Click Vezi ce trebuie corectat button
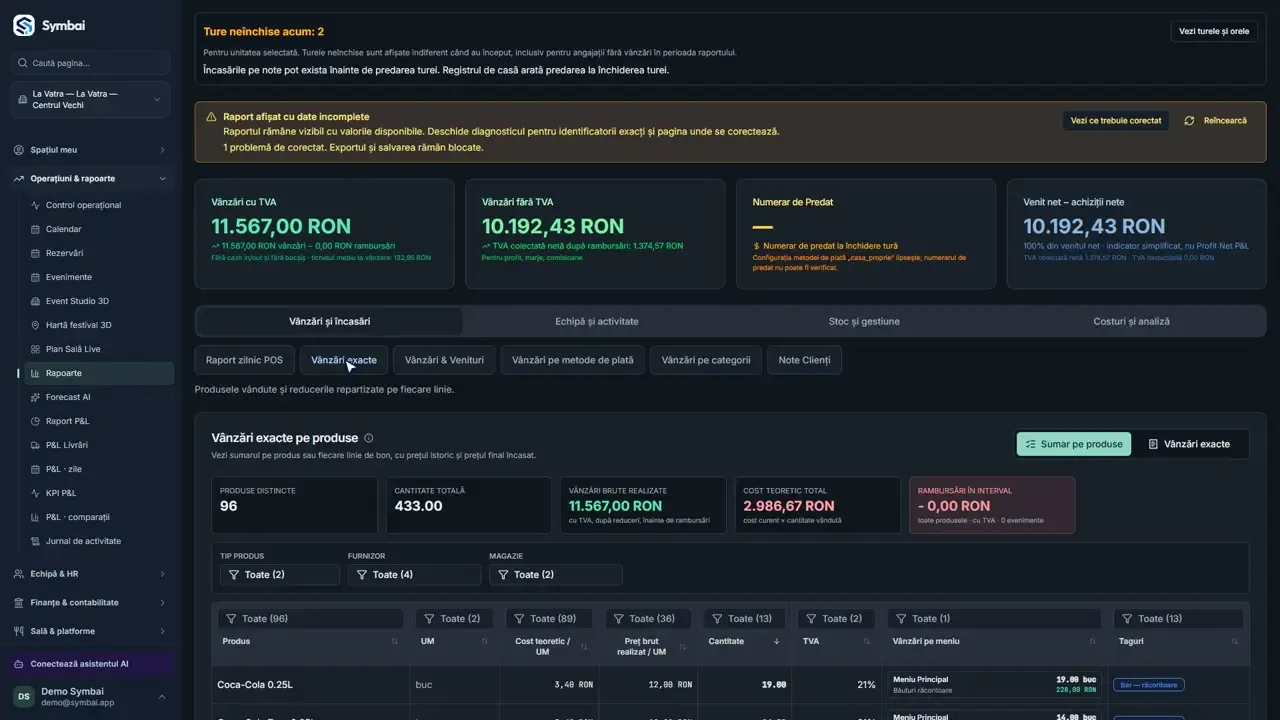The width and height of the screenshot is (1280, 720). click(1116, 121)
